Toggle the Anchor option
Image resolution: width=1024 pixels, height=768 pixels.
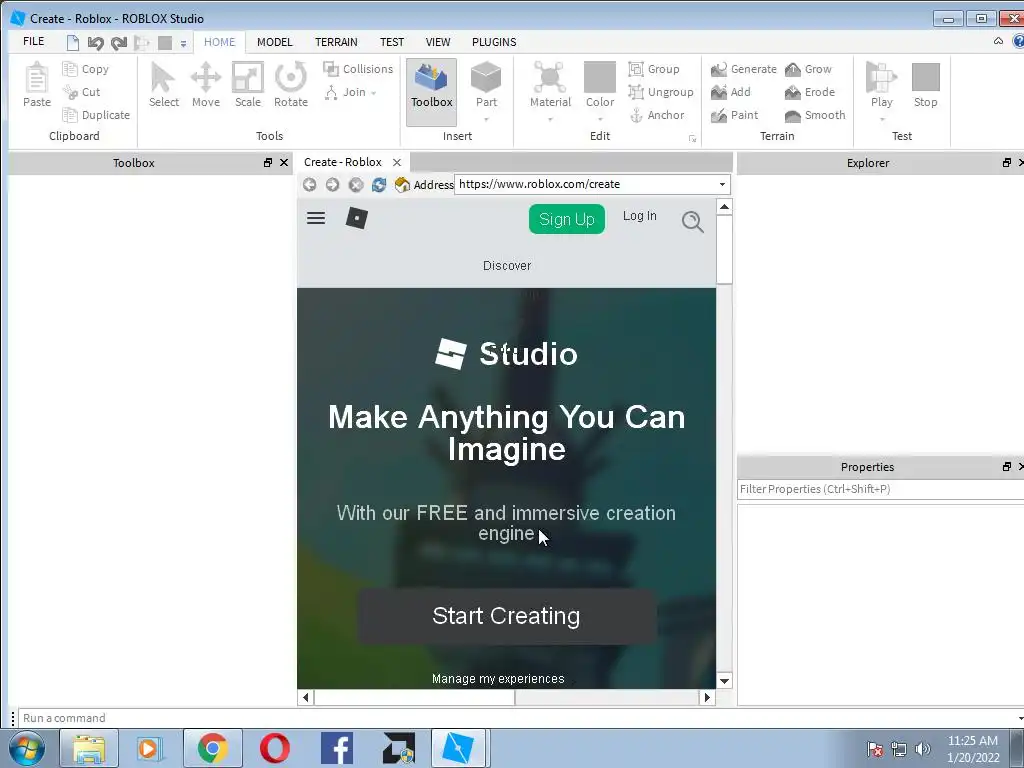[x=656, y=115]
